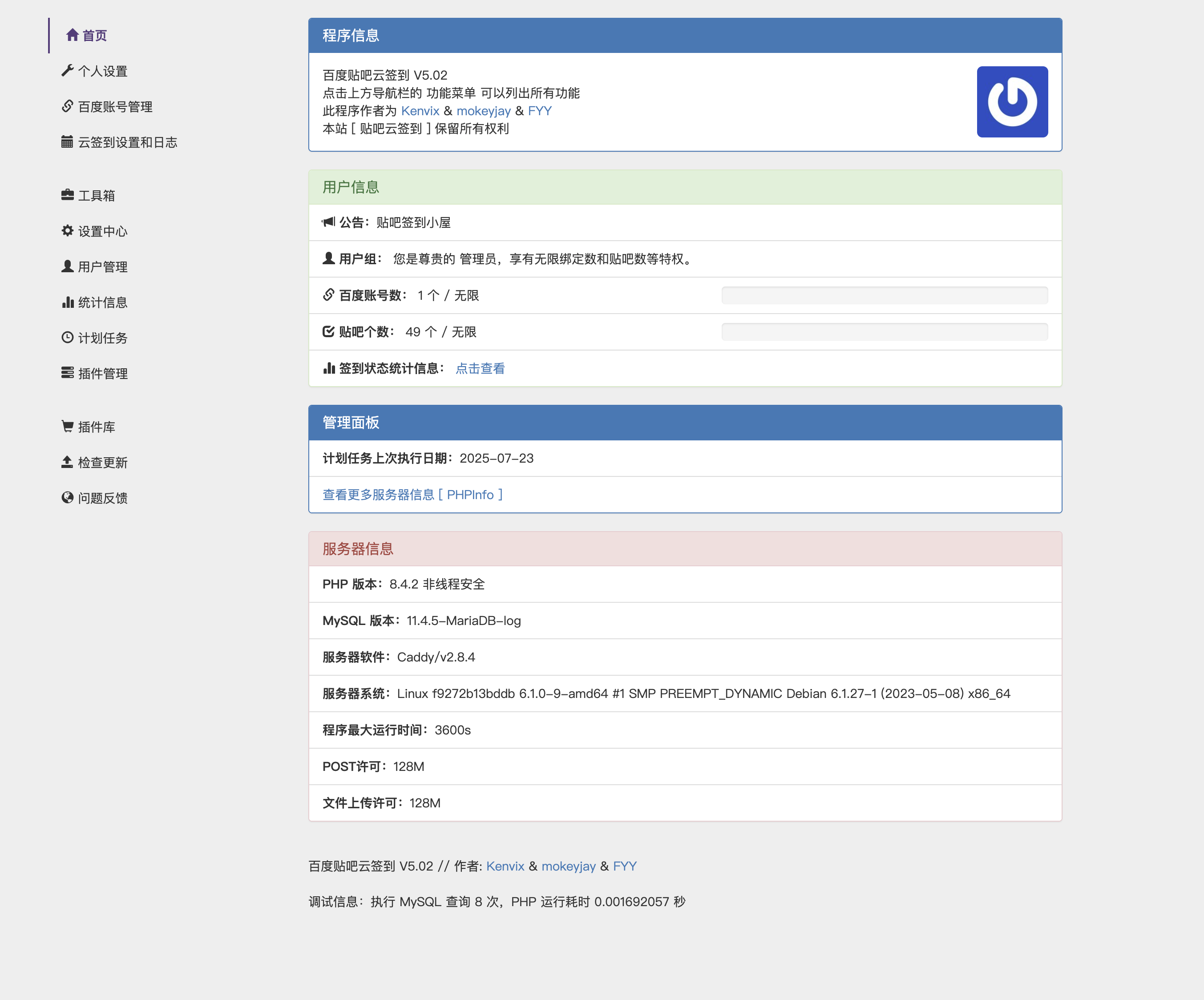The width and height of the screenshot is (1204, 1000).
Task: Click the clock icon beside 计划任务
Action: click(68, 338)
